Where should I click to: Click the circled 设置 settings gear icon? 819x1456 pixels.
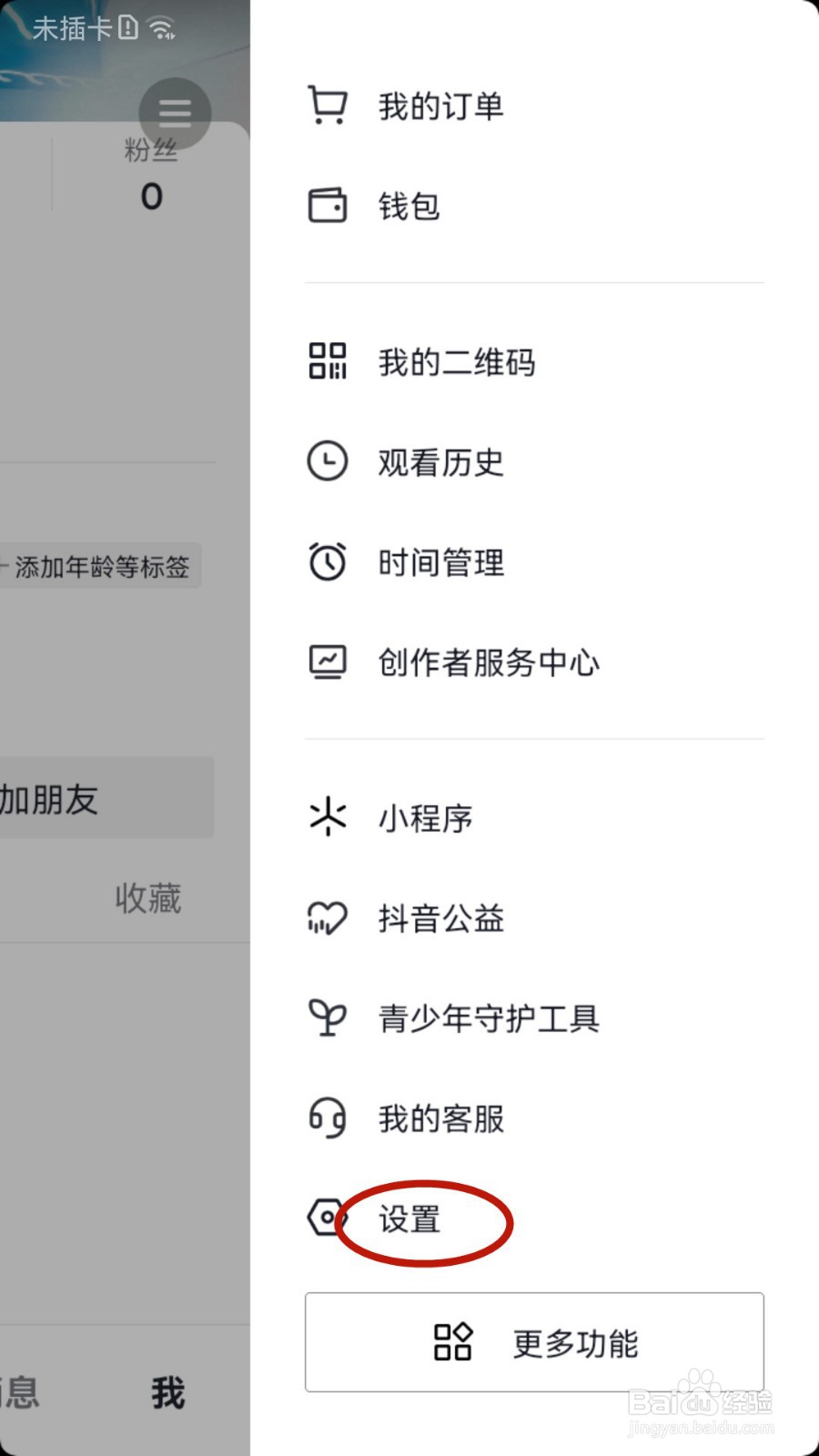327,1217
